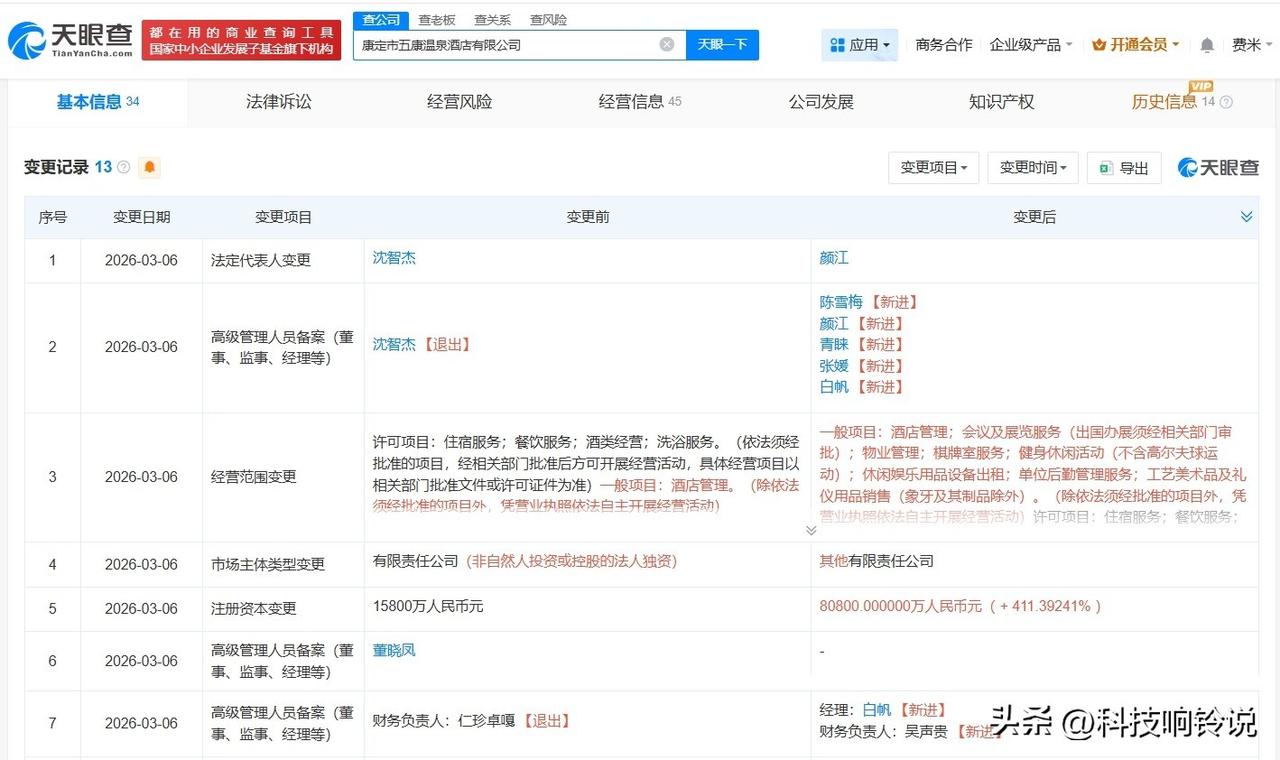Expand the truncated 经营范围变更 row details

(x=810, y=530)
